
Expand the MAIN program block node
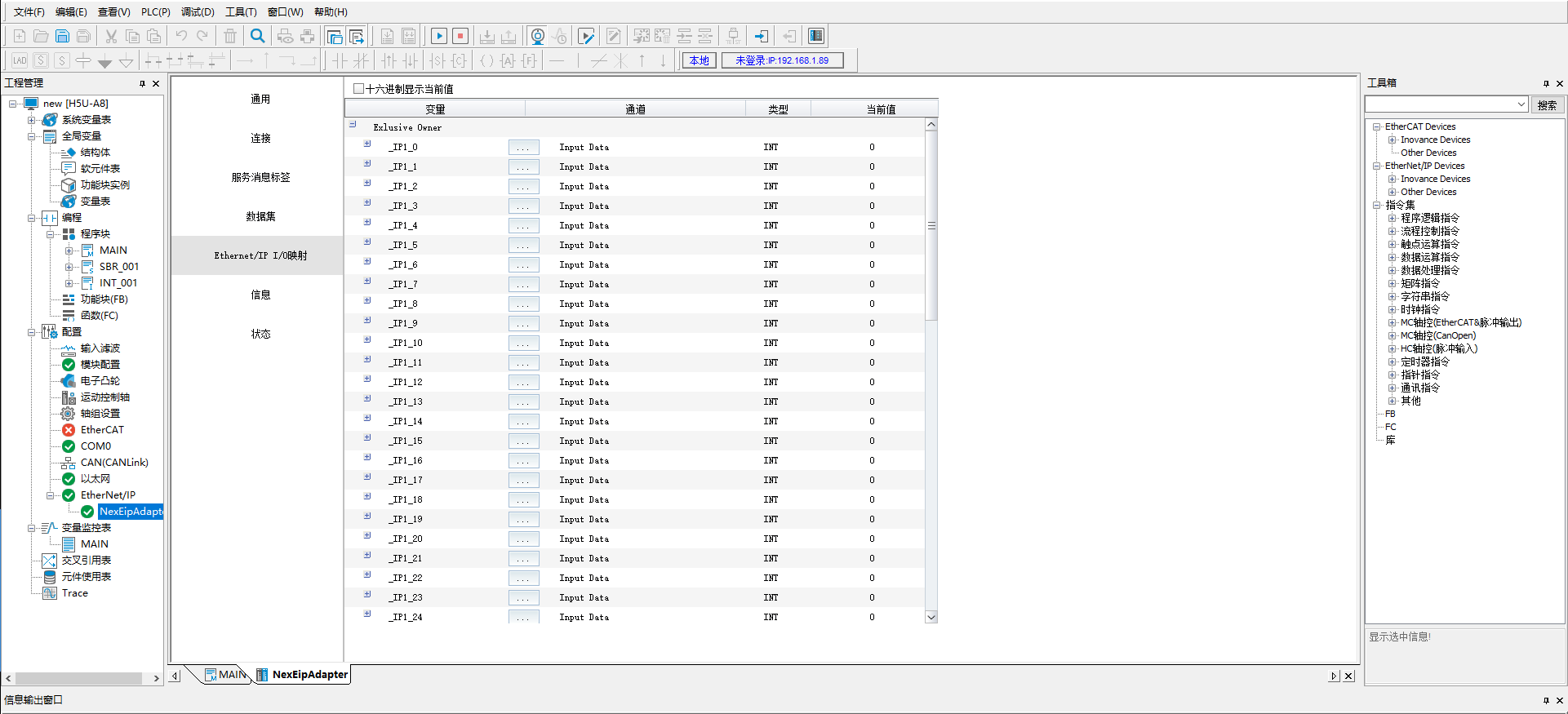69,251
